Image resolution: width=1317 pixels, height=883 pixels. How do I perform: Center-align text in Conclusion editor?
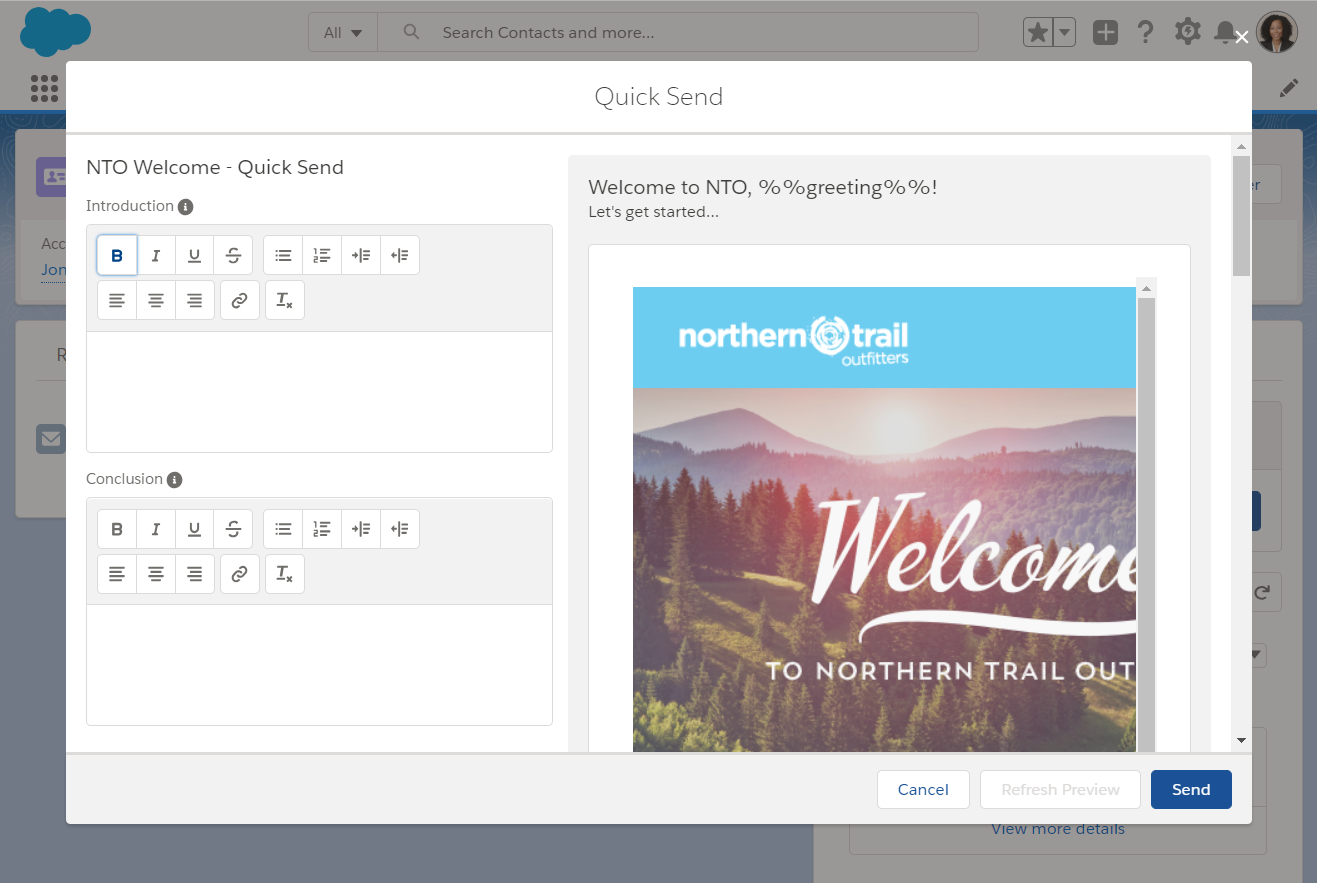(x=156, y=574)
